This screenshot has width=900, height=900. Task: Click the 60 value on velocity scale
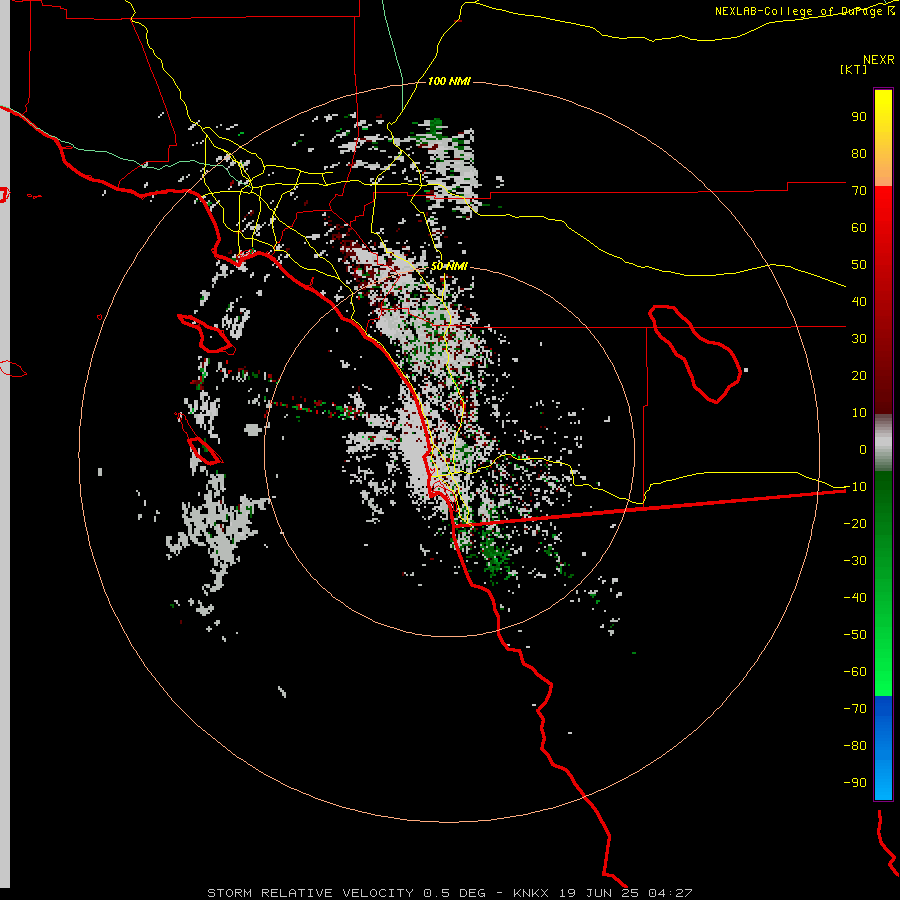(859, 228)
